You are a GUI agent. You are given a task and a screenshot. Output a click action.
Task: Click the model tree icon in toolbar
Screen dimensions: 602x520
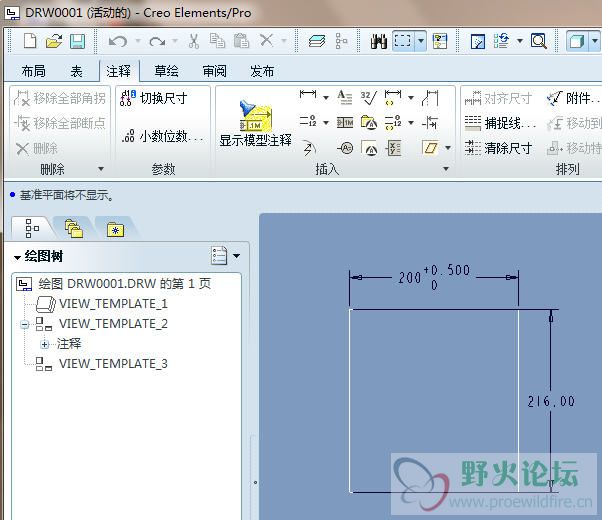pos(341,41)
